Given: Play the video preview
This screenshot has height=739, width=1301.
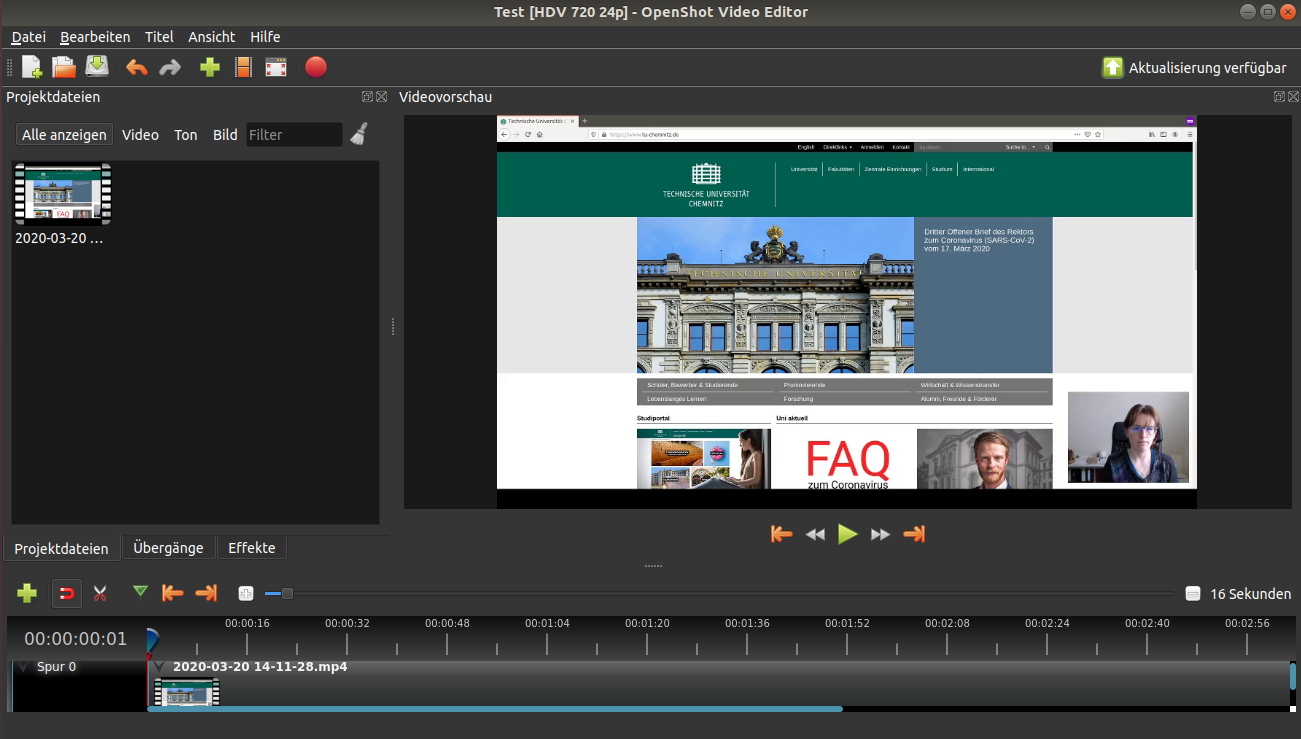Looking at the screenshot, I should [x=848, y=534].
